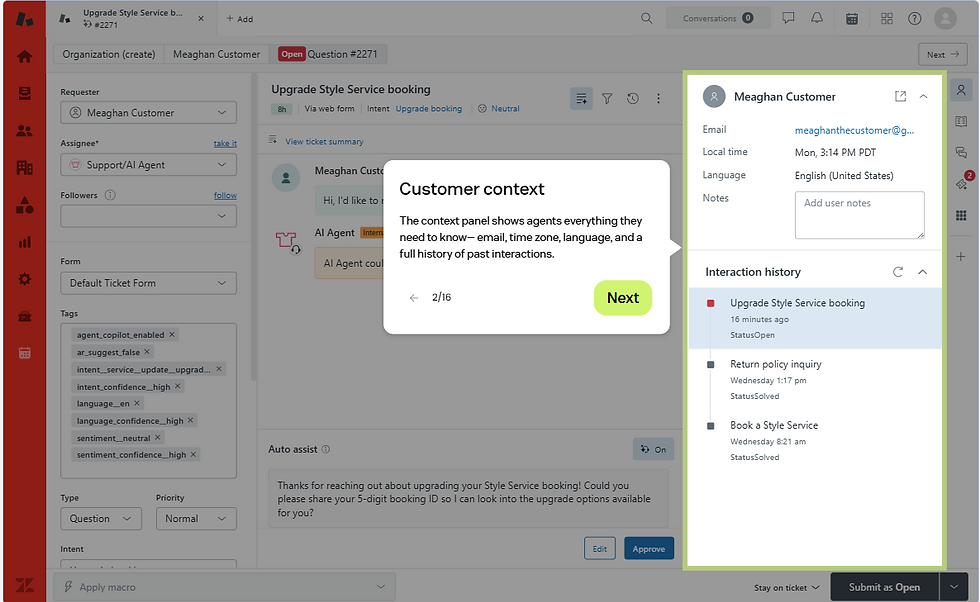The image size is (980, 602).
Task: Click Edit suggested reply button
Action: (599, 549)
